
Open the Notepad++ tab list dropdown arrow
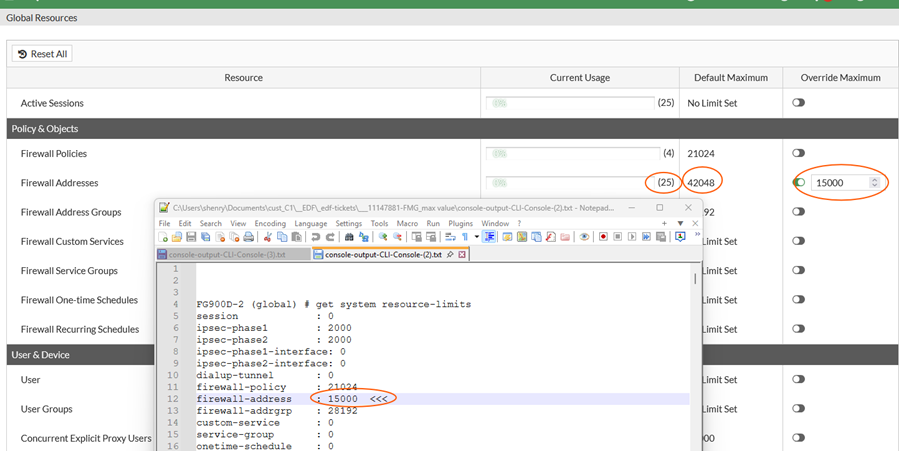coord(681,223)
